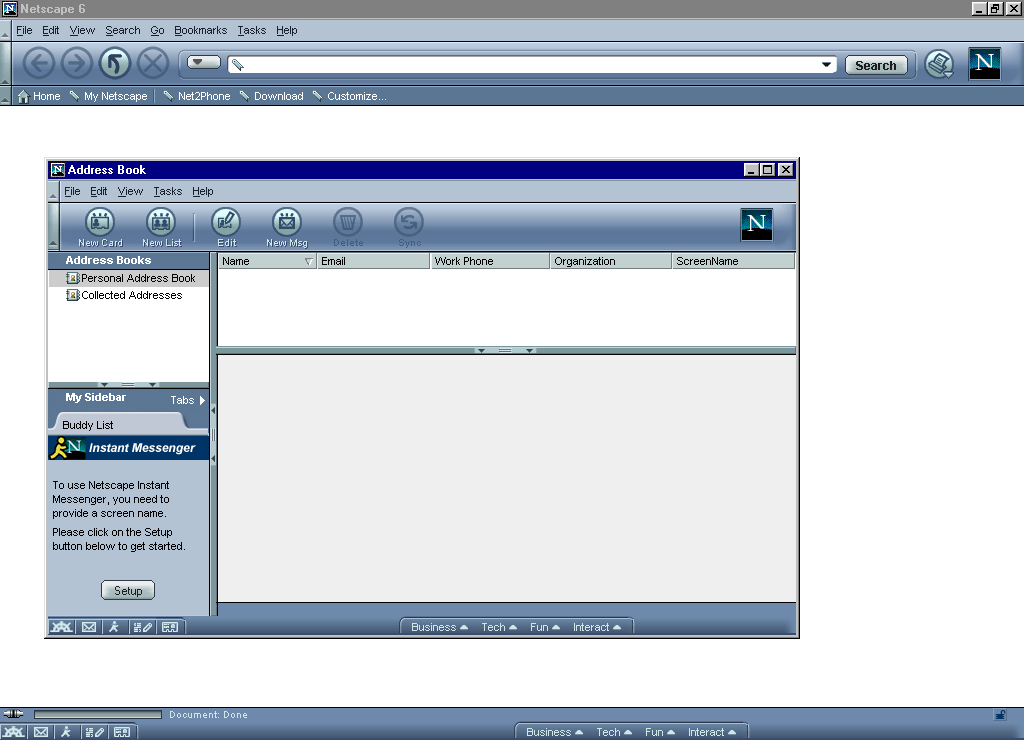Viewport: 1024px width, 740px height.
Task: Open Fun menu in Address Book taskbar
Action: coord(545,627)
